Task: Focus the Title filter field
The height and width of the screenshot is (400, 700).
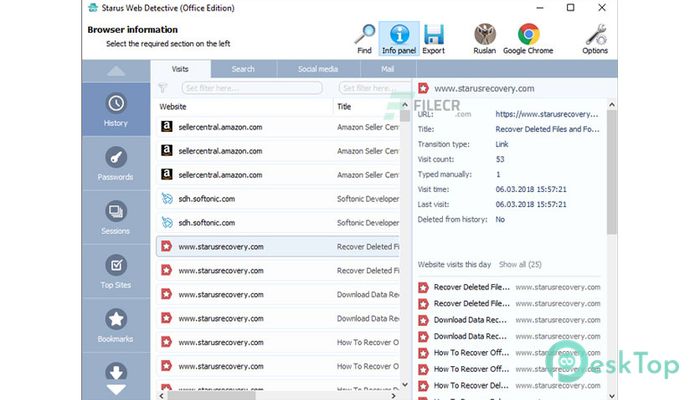Action: click(x=374, y=88)
